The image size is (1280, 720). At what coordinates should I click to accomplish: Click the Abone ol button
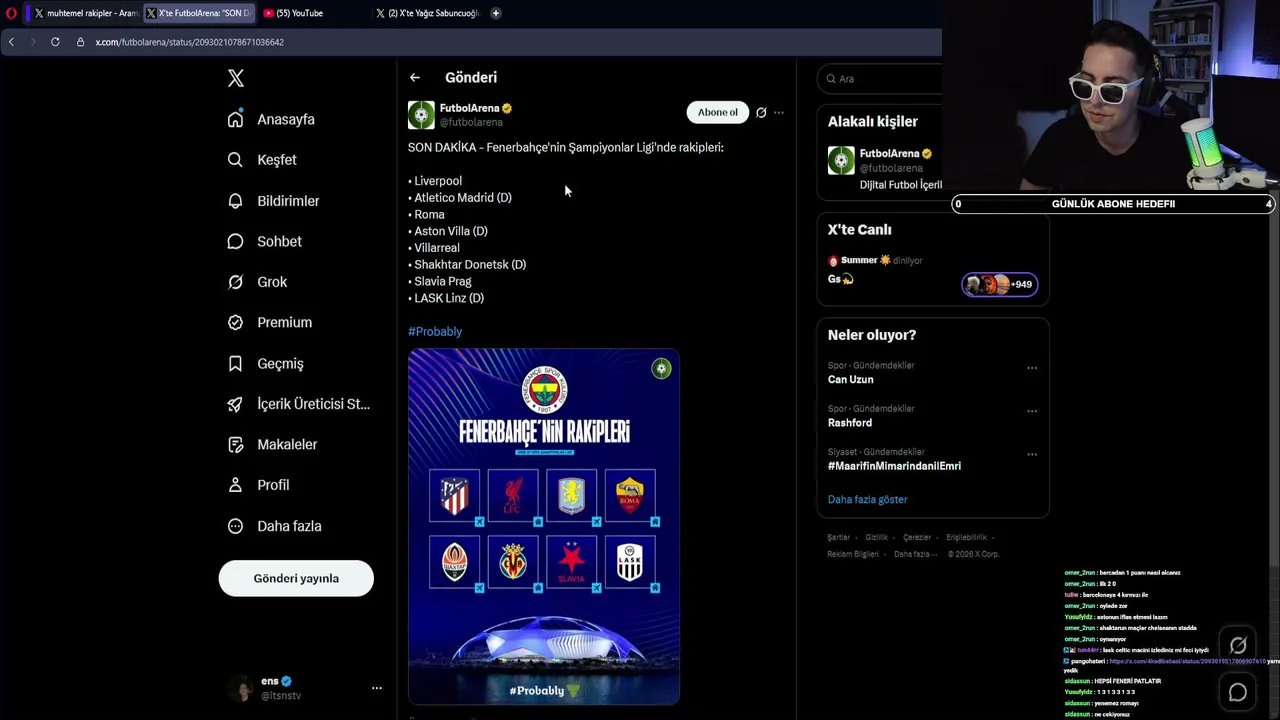pos(717,112)
